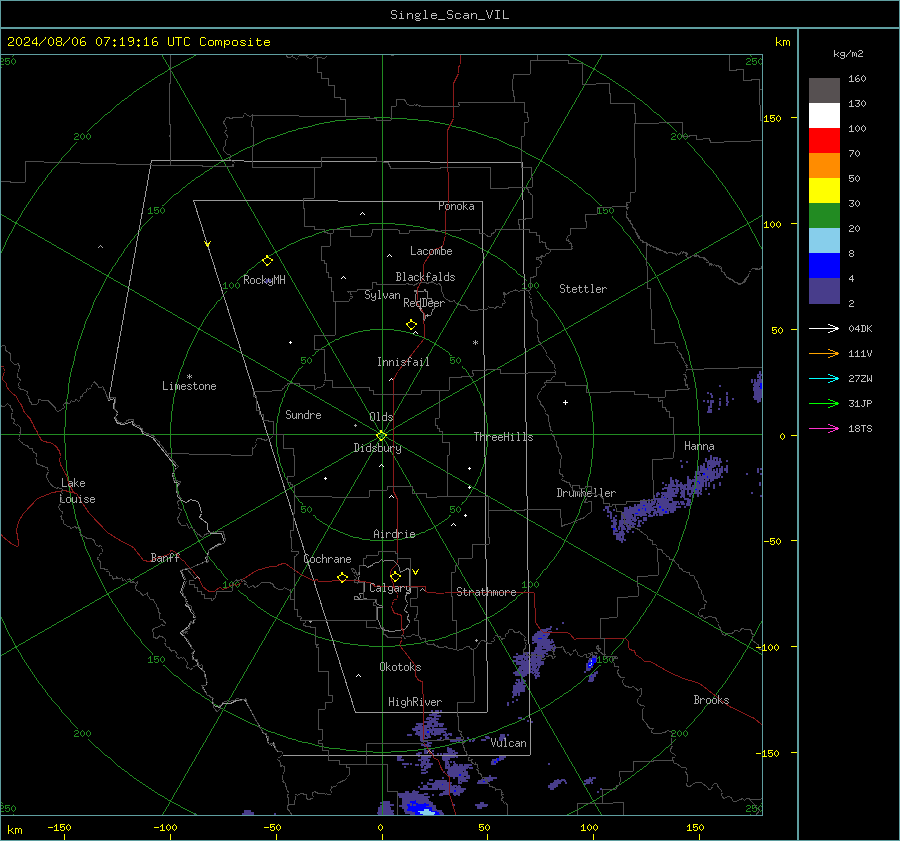
Task: Click the Single_Scan_VIL title
Action: pyautogui.click(x=449, y=15)
